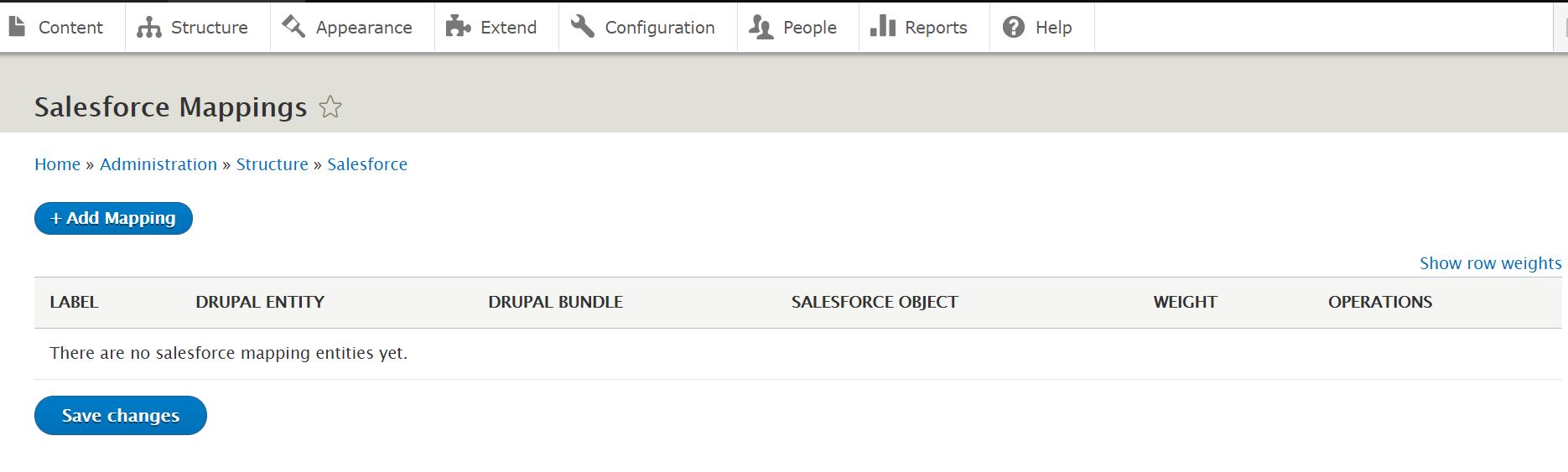Click the no salesforce mapping entities message
The image size is (1568, 472).
coord(228,353)
